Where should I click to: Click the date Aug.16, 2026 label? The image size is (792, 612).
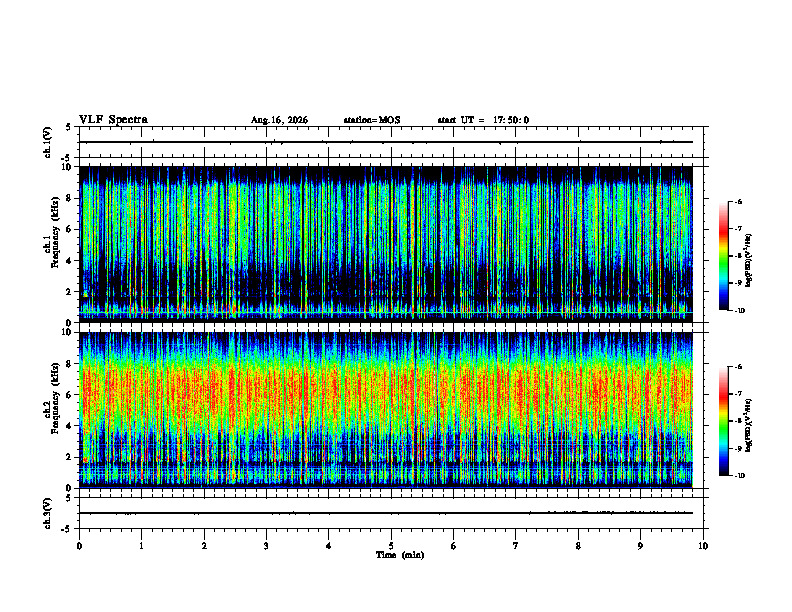pos(279,120)
